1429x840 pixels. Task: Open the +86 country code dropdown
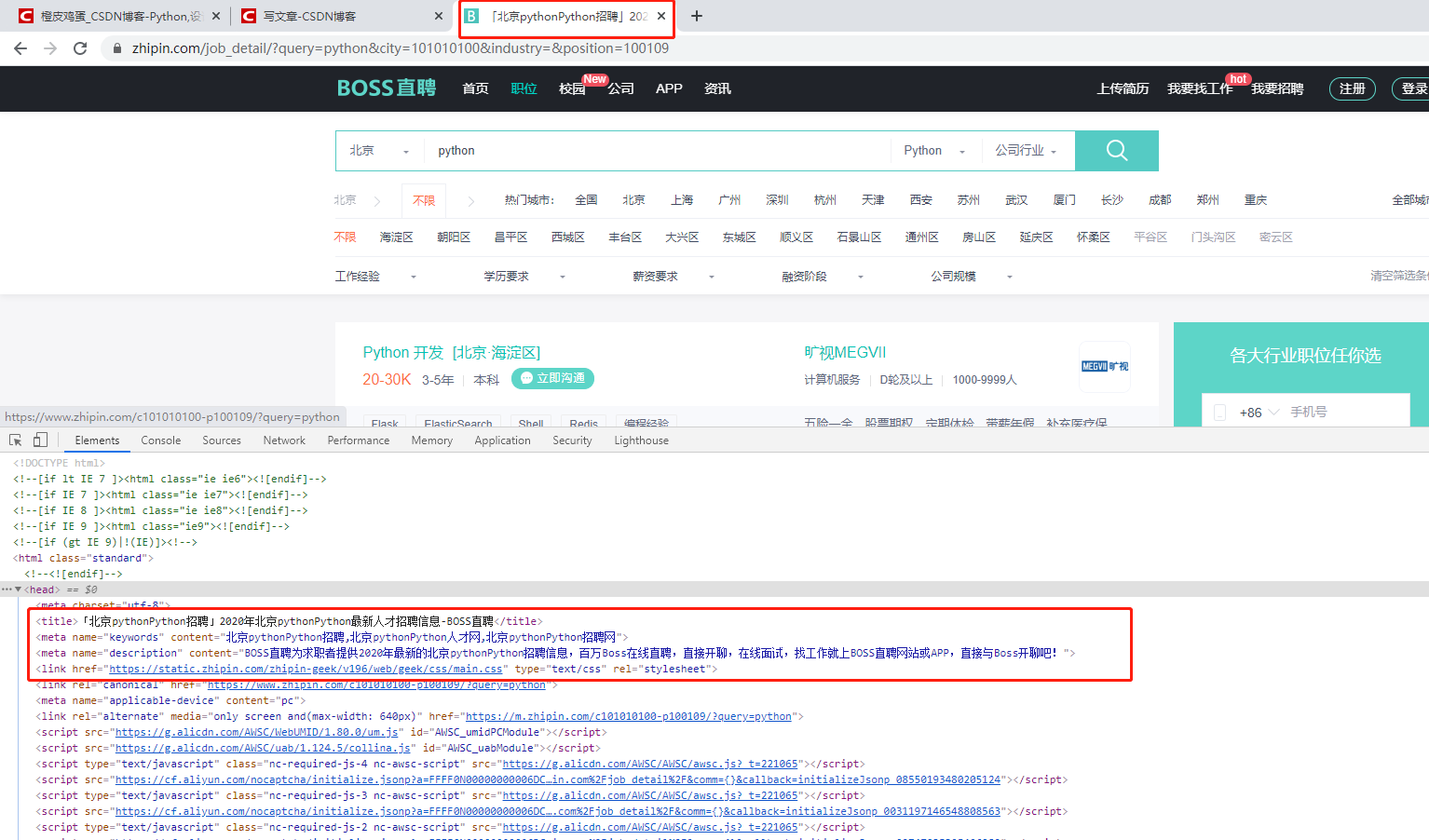coord(1259,413)
